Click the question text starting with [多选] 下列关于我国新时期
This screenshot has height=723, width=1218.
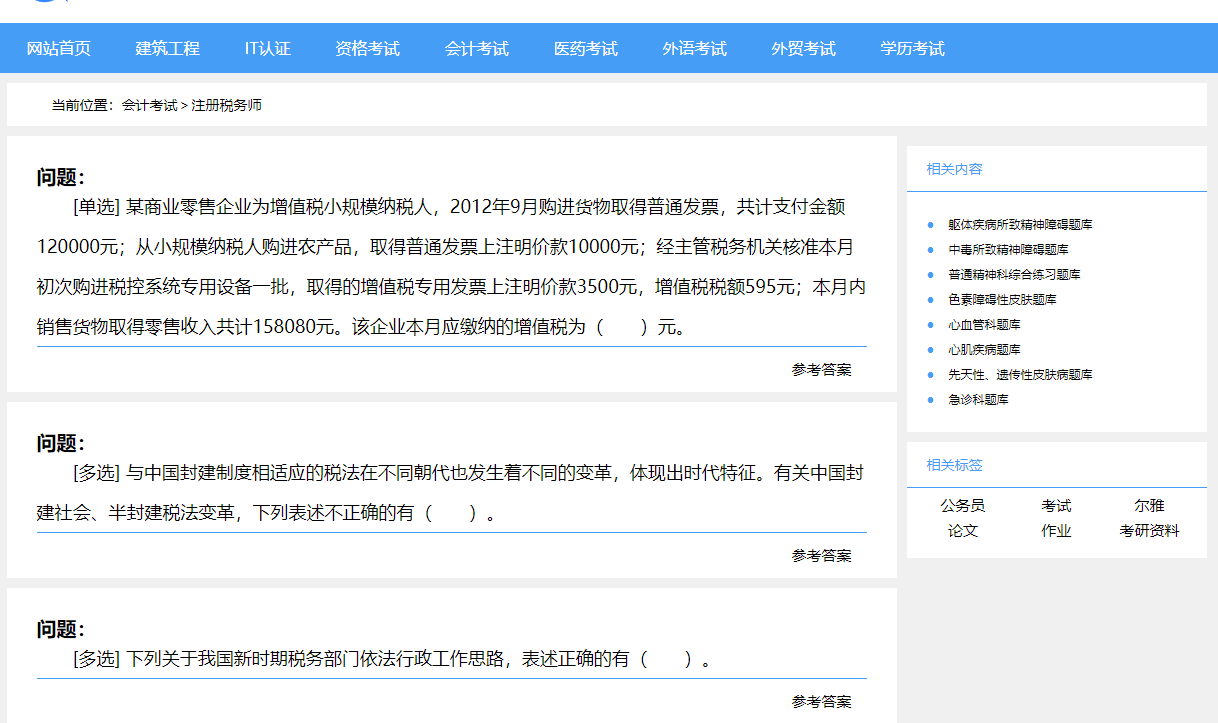click(395, 659)
